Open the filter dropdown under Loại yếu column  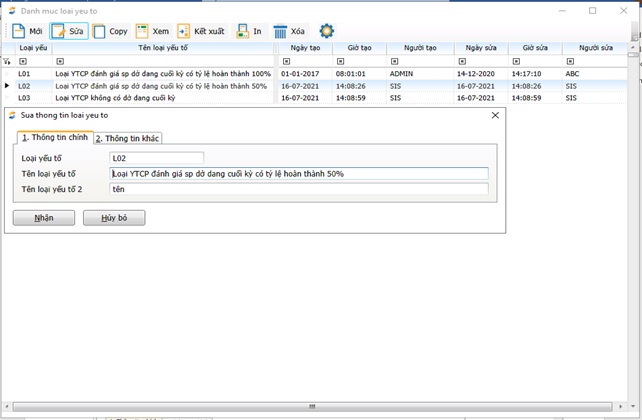[23, 61]
